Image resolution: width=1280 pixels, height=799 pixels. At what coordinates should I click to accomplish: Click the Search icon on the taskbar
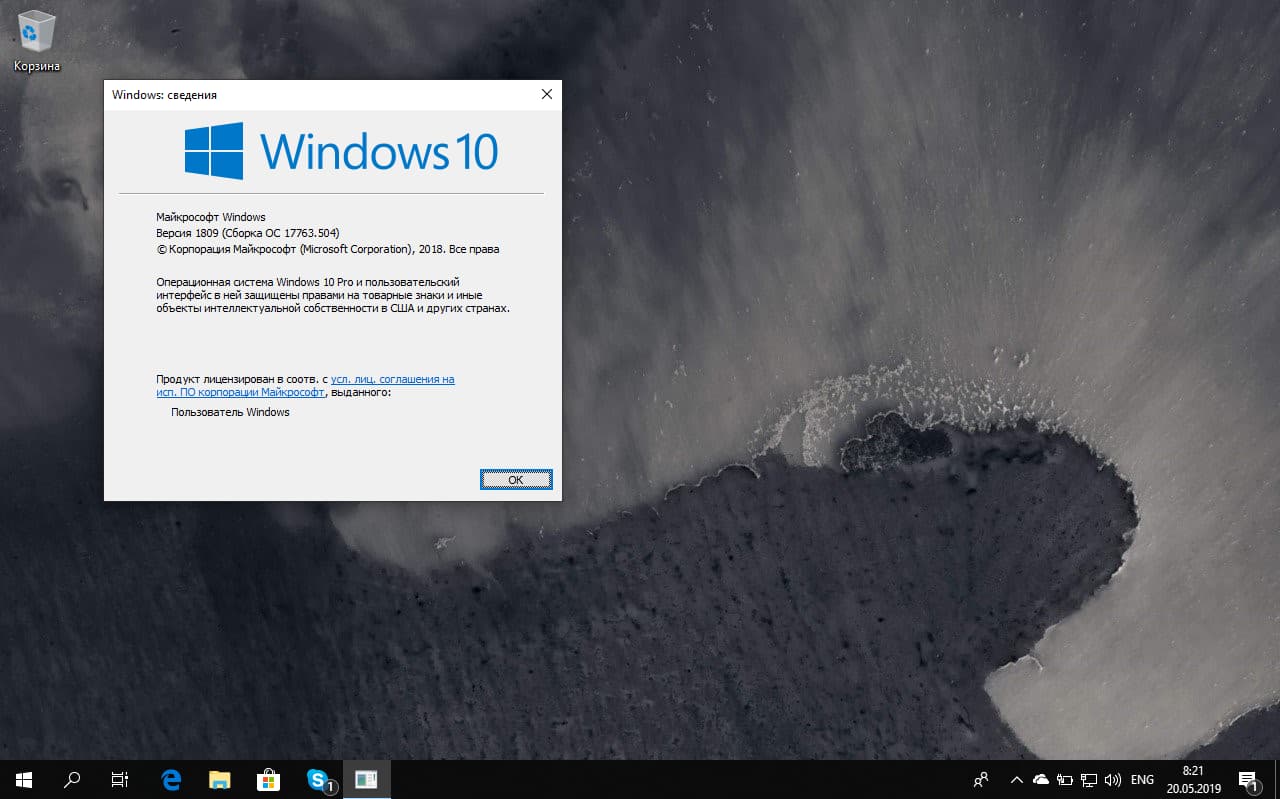click(71, 779)
